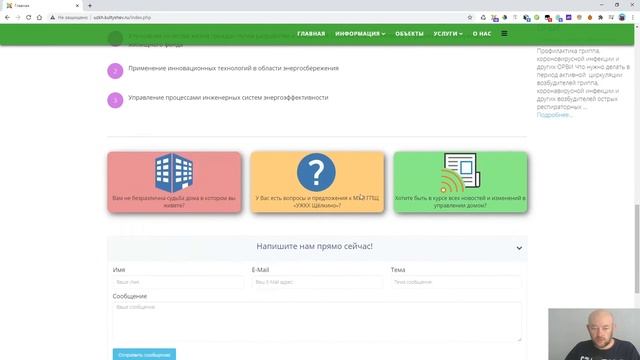Close the Главная browser tab
Screen dimensions: 640x360
click(x=77, y=6)
